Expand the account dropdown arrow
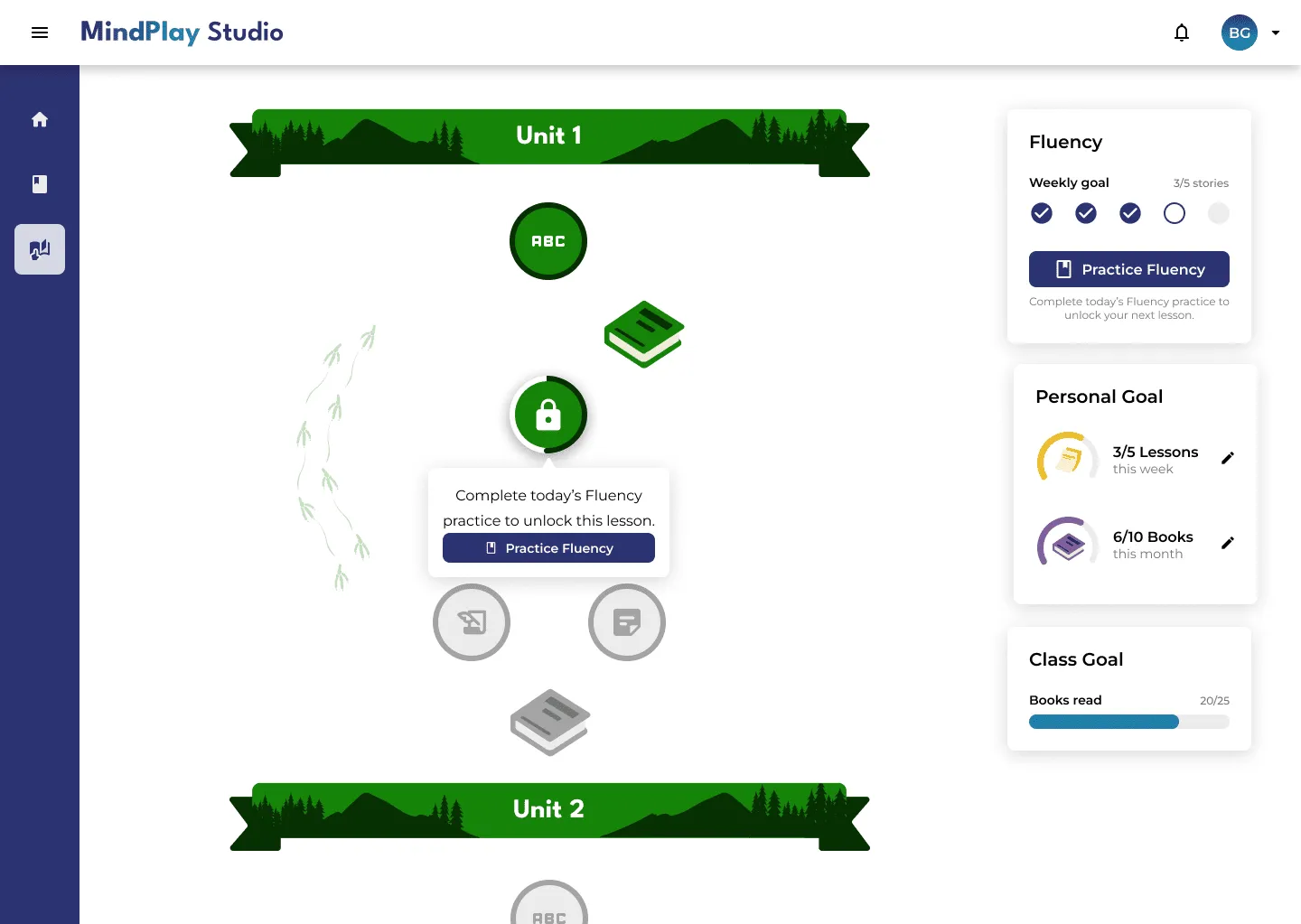This screenshot has width=1301, height=924. (1276, 33)
